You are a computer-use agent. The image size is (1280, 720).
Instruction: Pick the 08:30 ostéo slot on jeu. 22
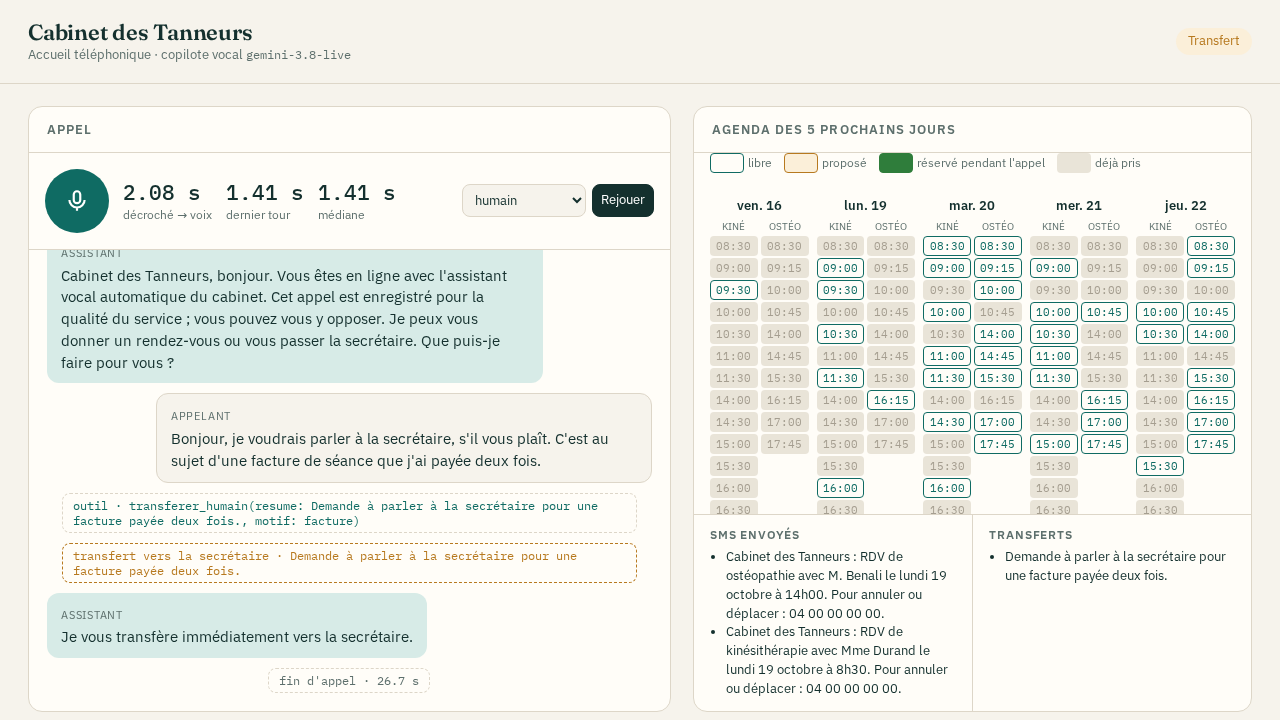coord(1211,246)
